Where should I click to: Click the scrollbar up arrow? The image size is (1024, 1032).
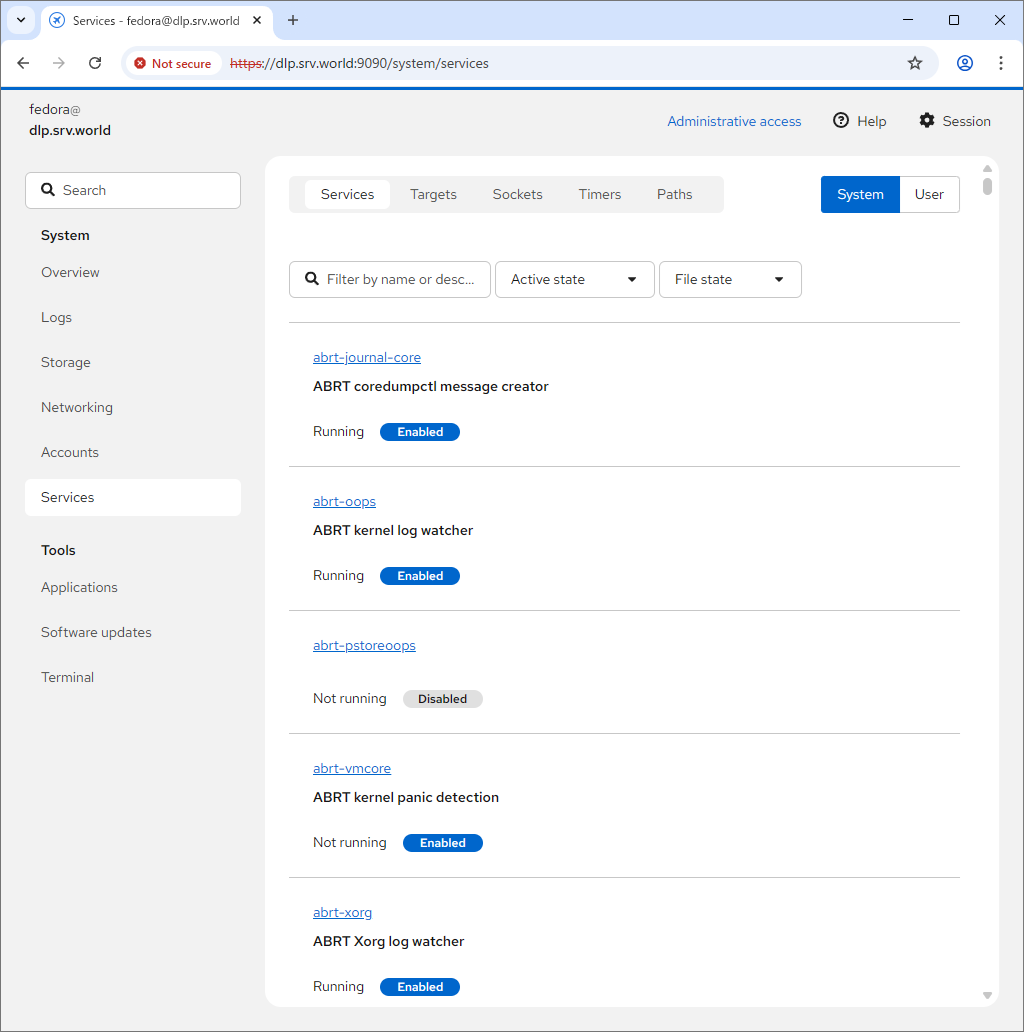(987, 168)
